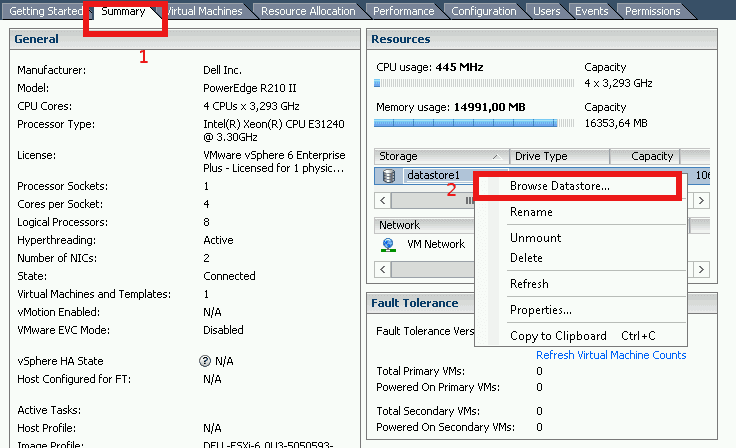Open Properties from the context menu

point(541,310)
